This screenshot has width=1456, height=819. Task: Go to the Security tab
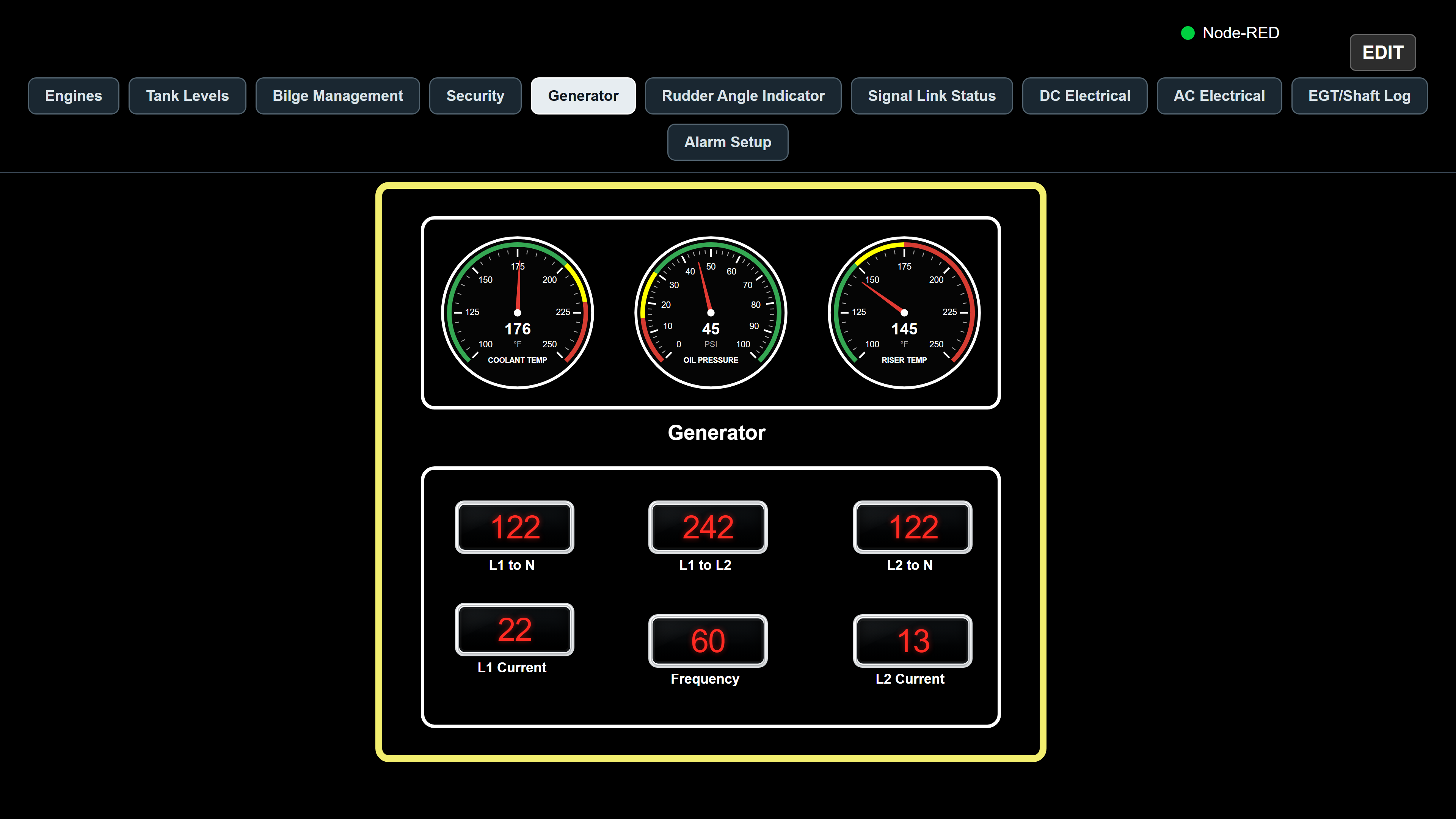(475, 96)
